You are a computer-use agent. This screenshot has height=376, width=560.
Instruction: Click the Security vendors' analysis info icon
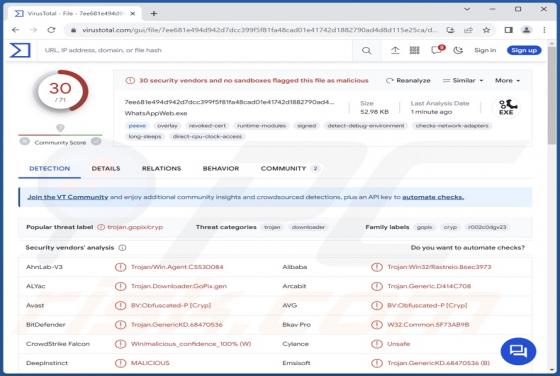122,247
